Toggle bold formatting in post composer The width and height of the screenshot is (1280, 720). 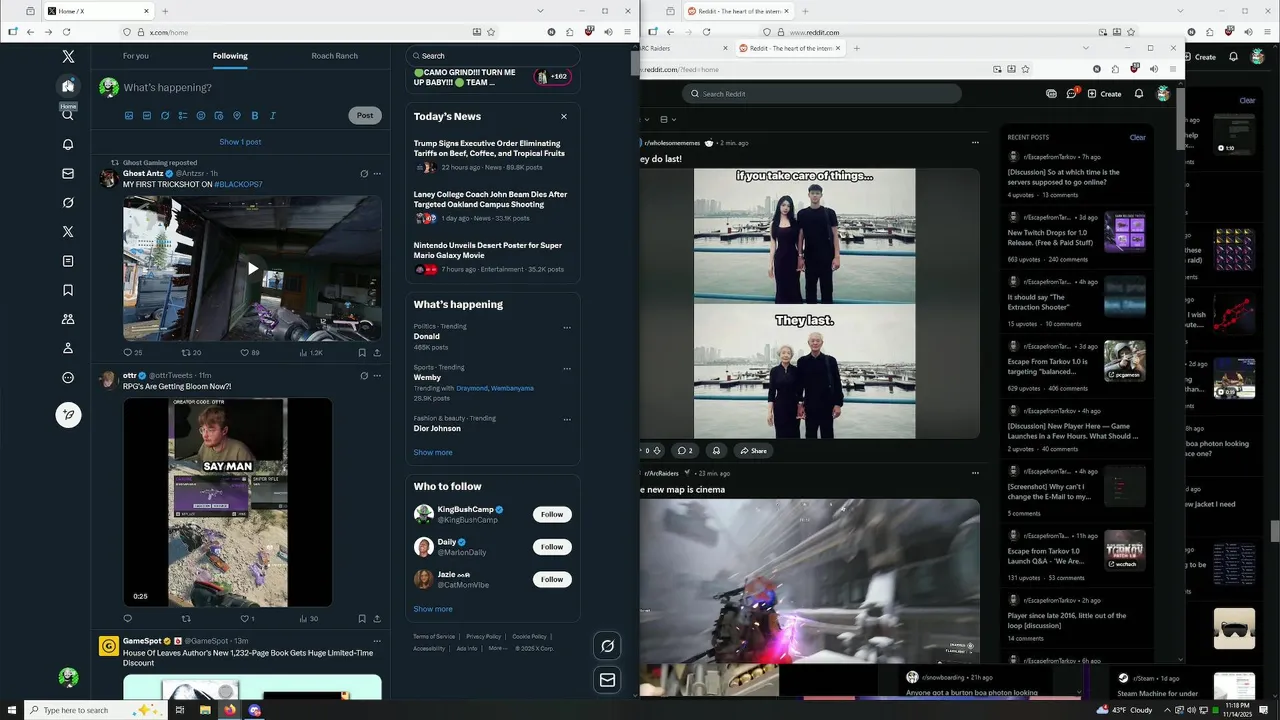coord(255,116)
